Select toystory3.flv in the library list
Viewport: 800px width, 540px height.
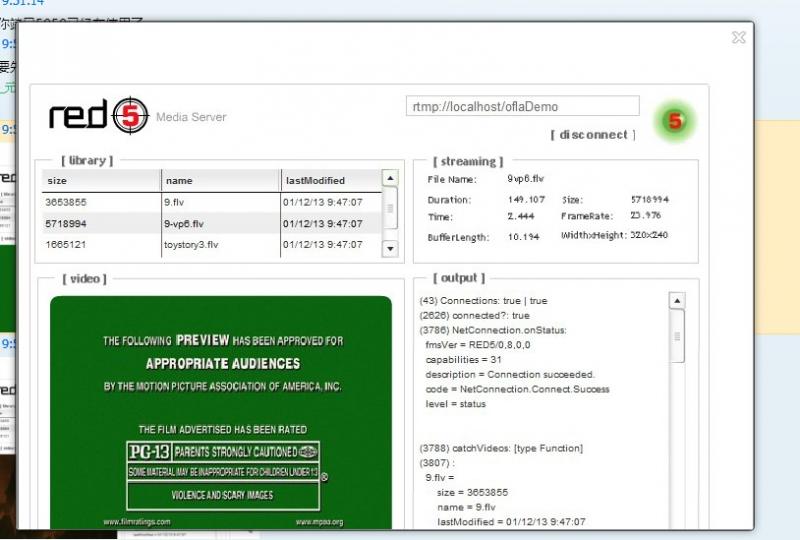pyautogui.click(x=212, y=244)
